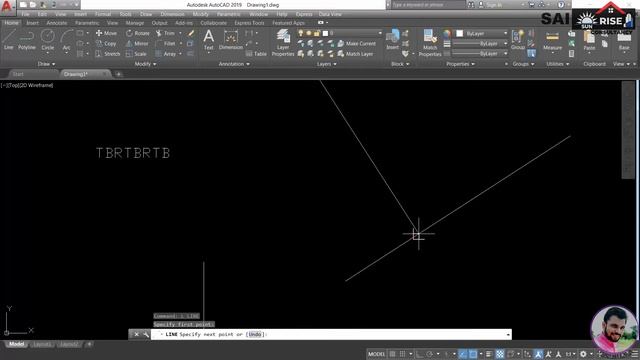Screen dimensions: 640x360
Task: Expand the Utilities panel
Action: (558, 64)
